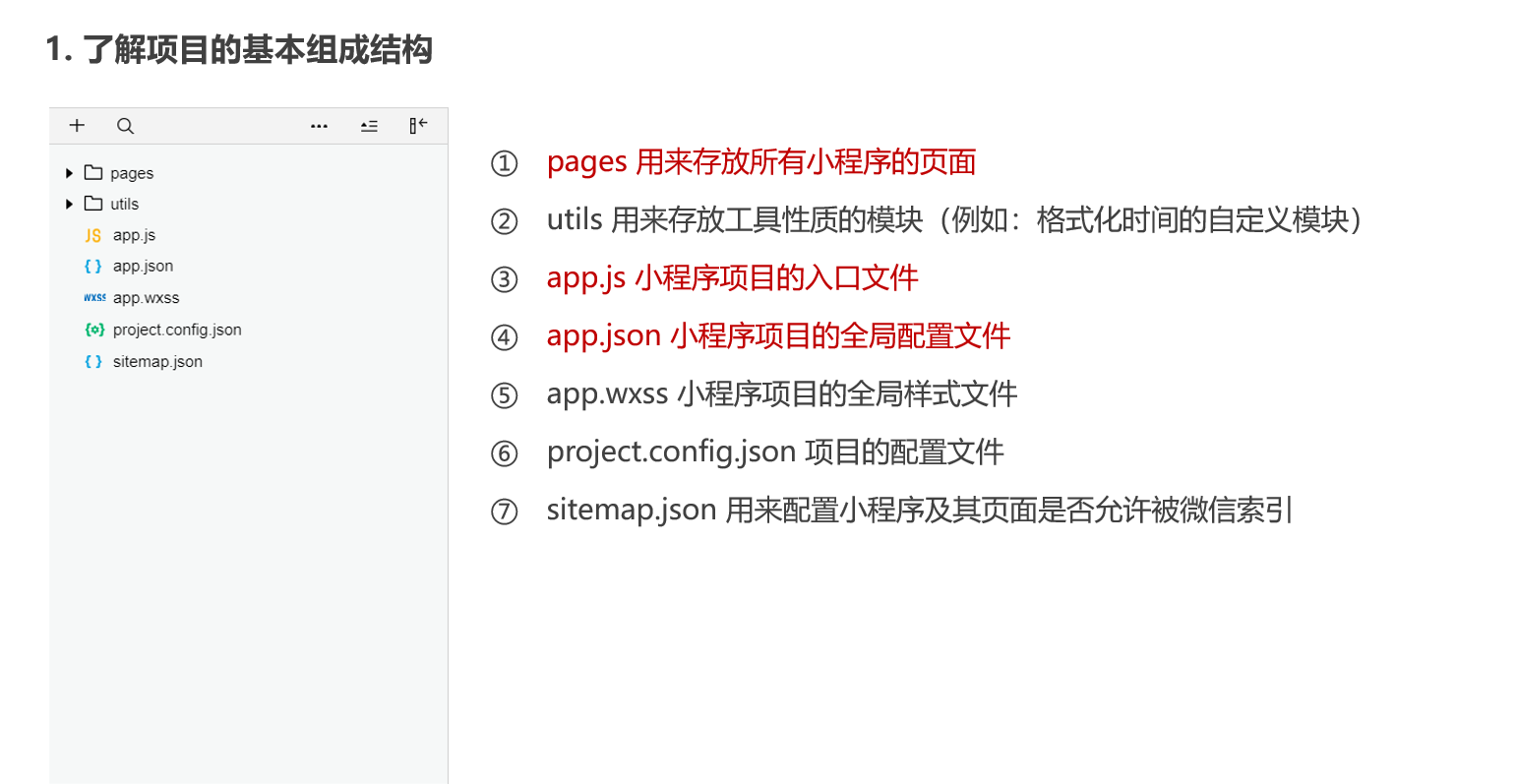The height and width of the screenshot is (784, 1517).
Task: Click the collapse-all folders icon
Action: [369, 126]
